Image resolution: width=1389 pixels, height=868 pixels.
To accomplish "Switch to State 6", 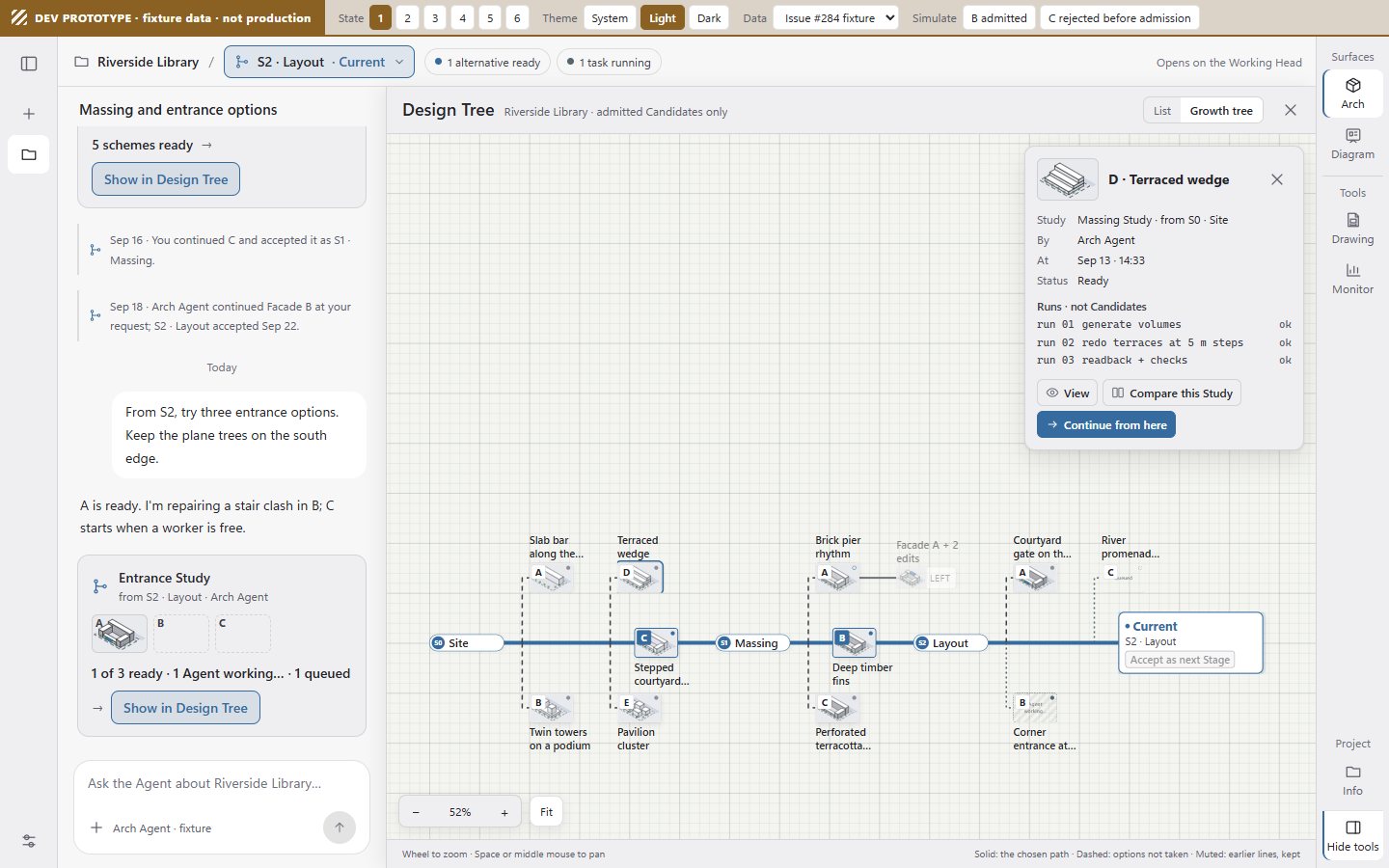I will coord(517,17).
